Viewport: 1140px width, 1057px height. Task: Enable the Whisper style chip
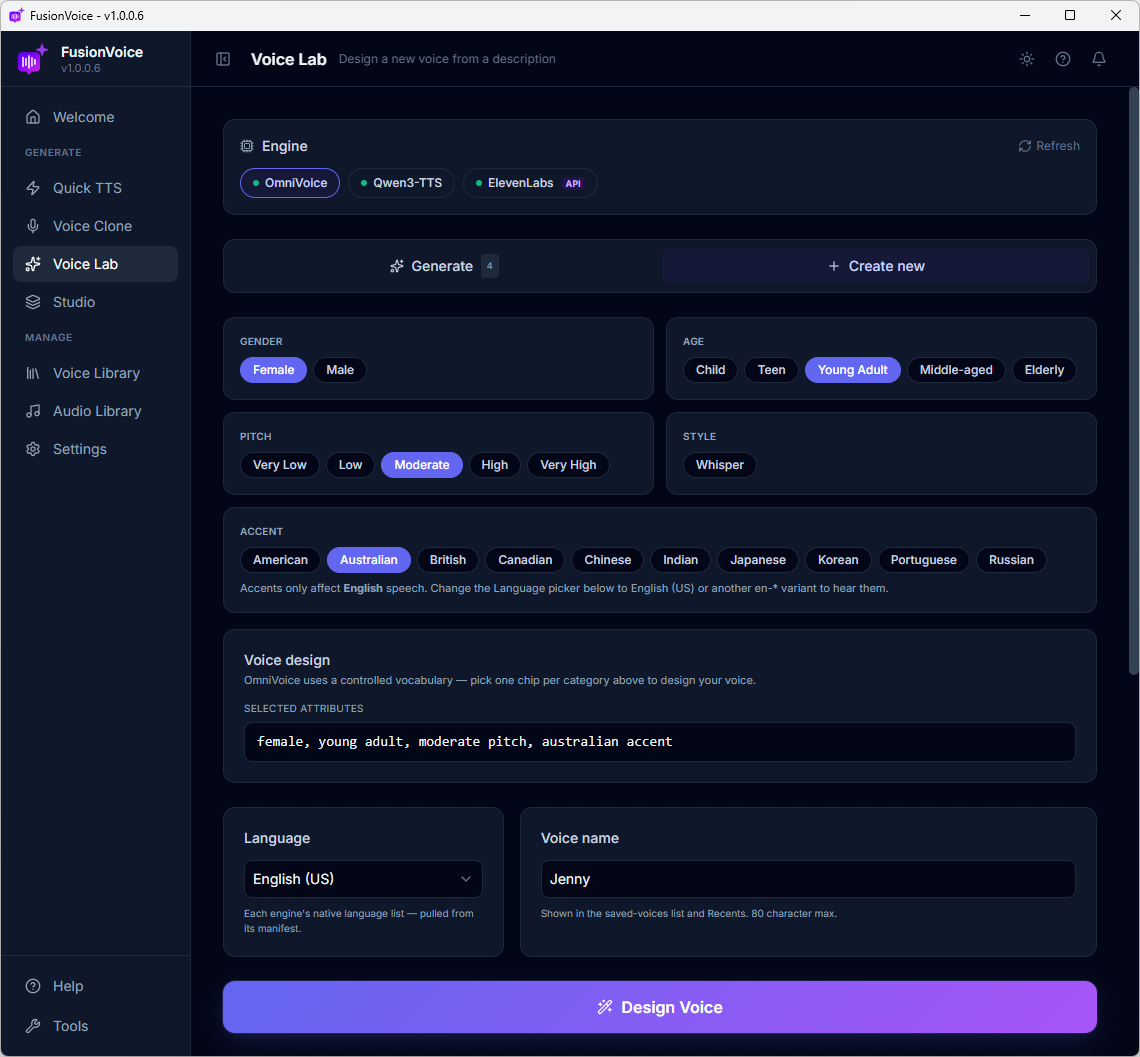[x=720, y=465]
